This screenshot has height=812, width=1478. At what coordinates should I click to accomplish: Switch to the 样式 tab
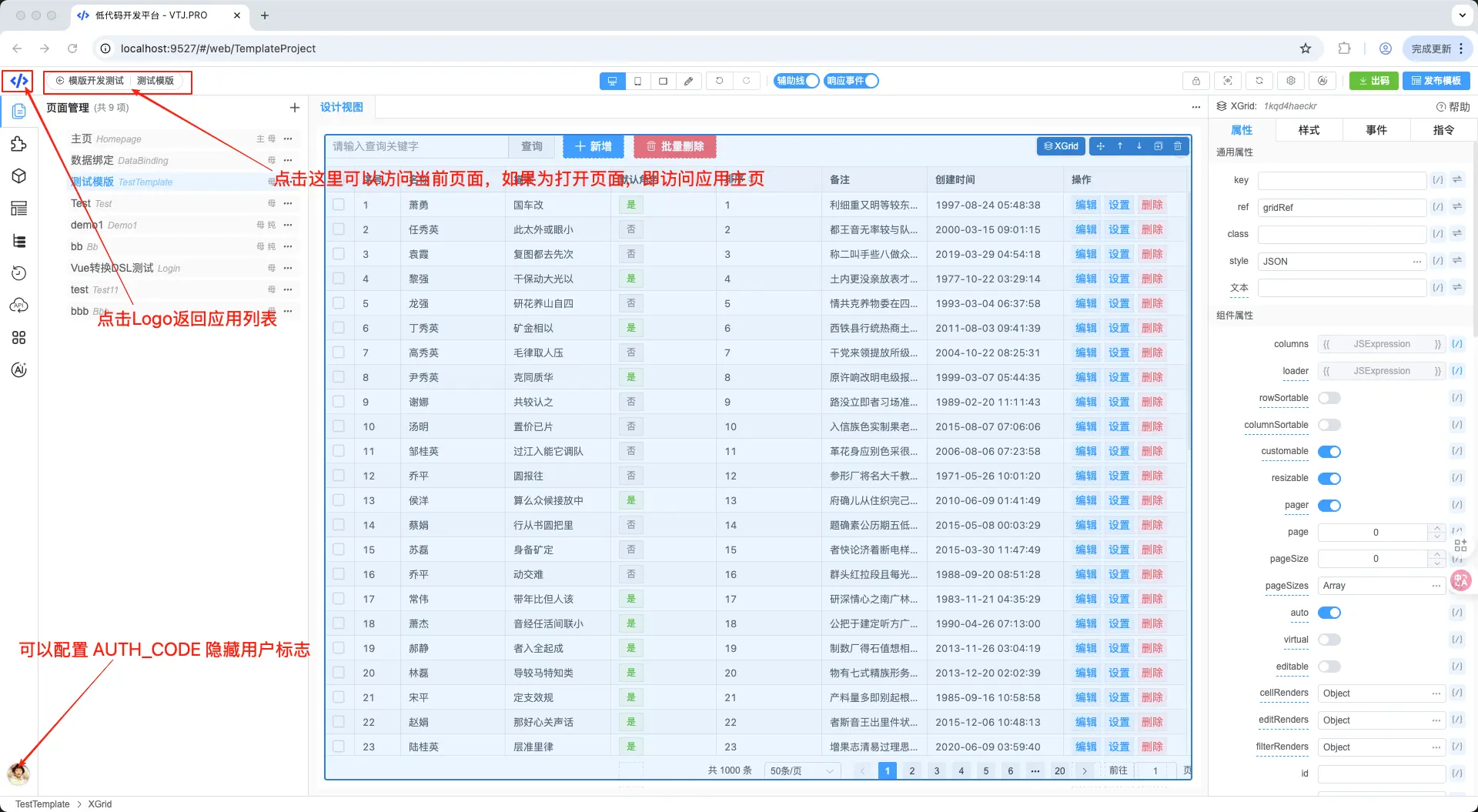click(x=1309, y=130)
